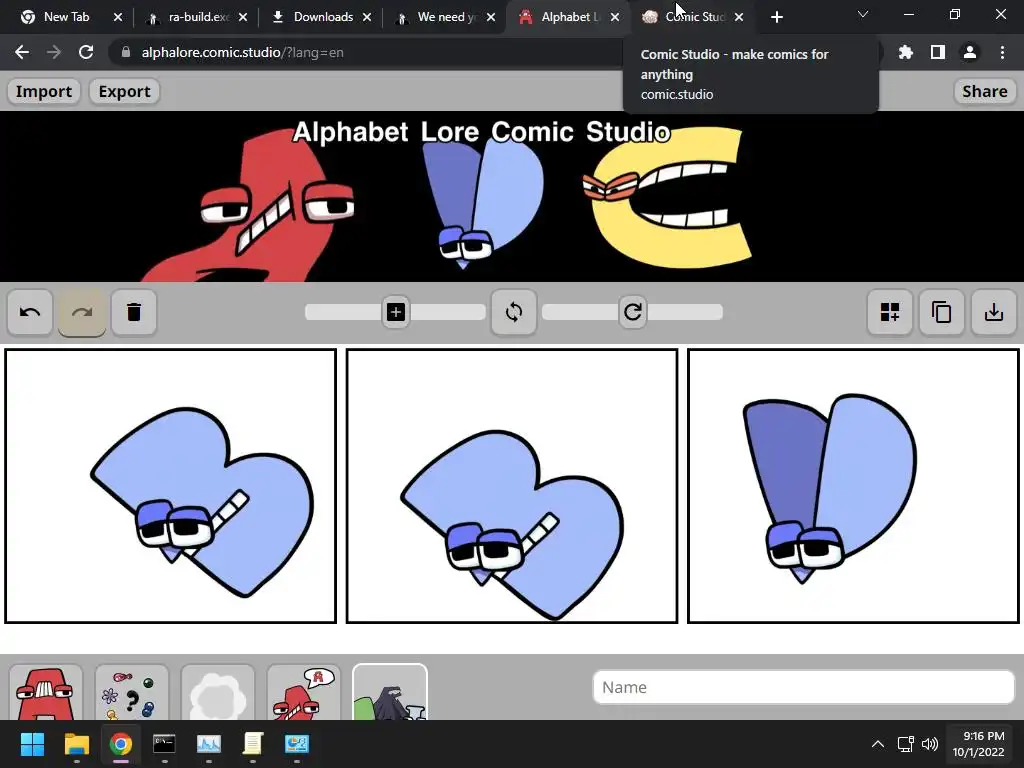Switch to the 'We need y' browser tab
This screenshot has width=1024, height=768.
[447, 17]
